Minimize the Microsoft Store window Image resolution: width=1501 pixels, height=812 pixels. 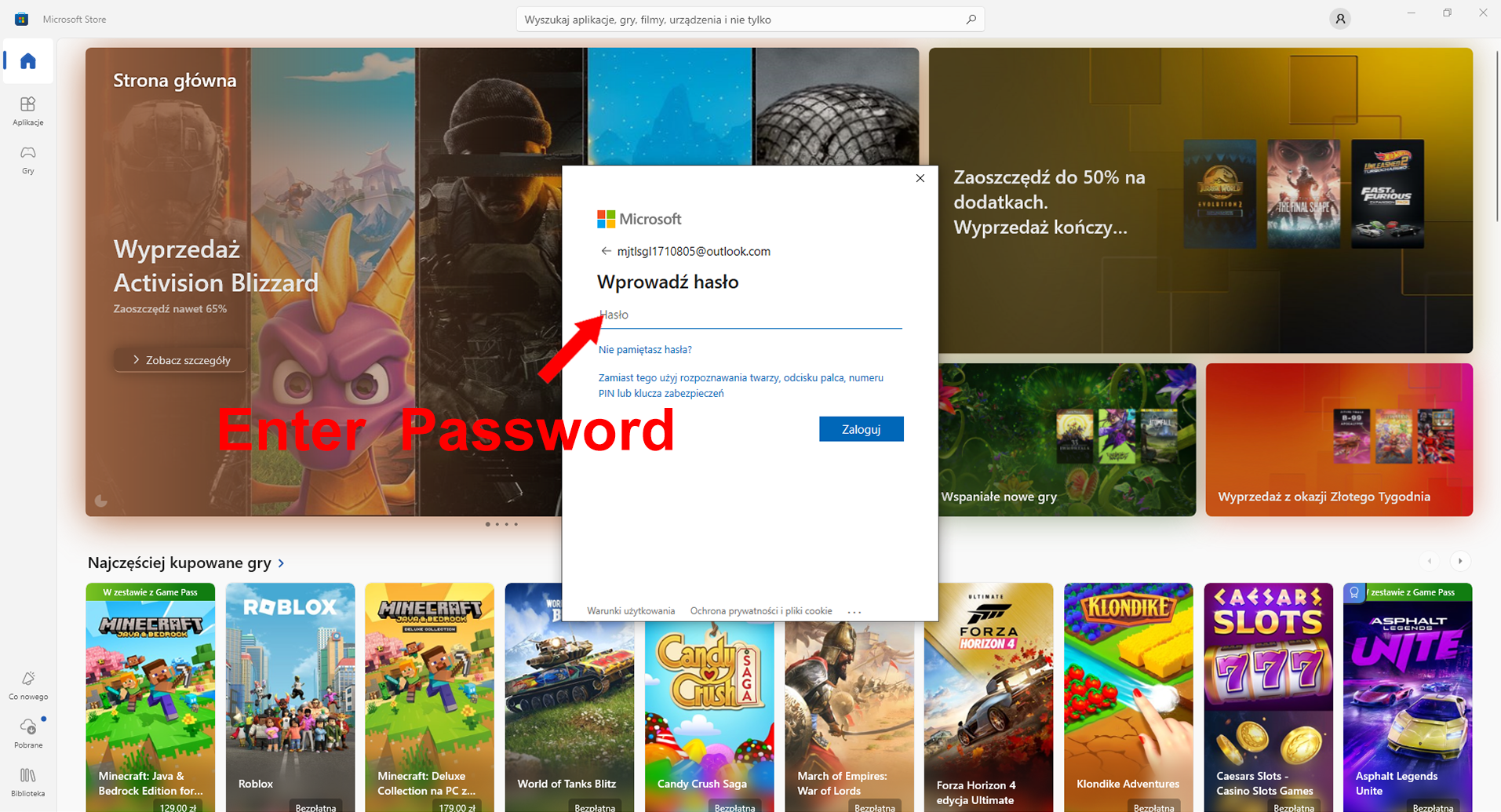point(1412,13)
